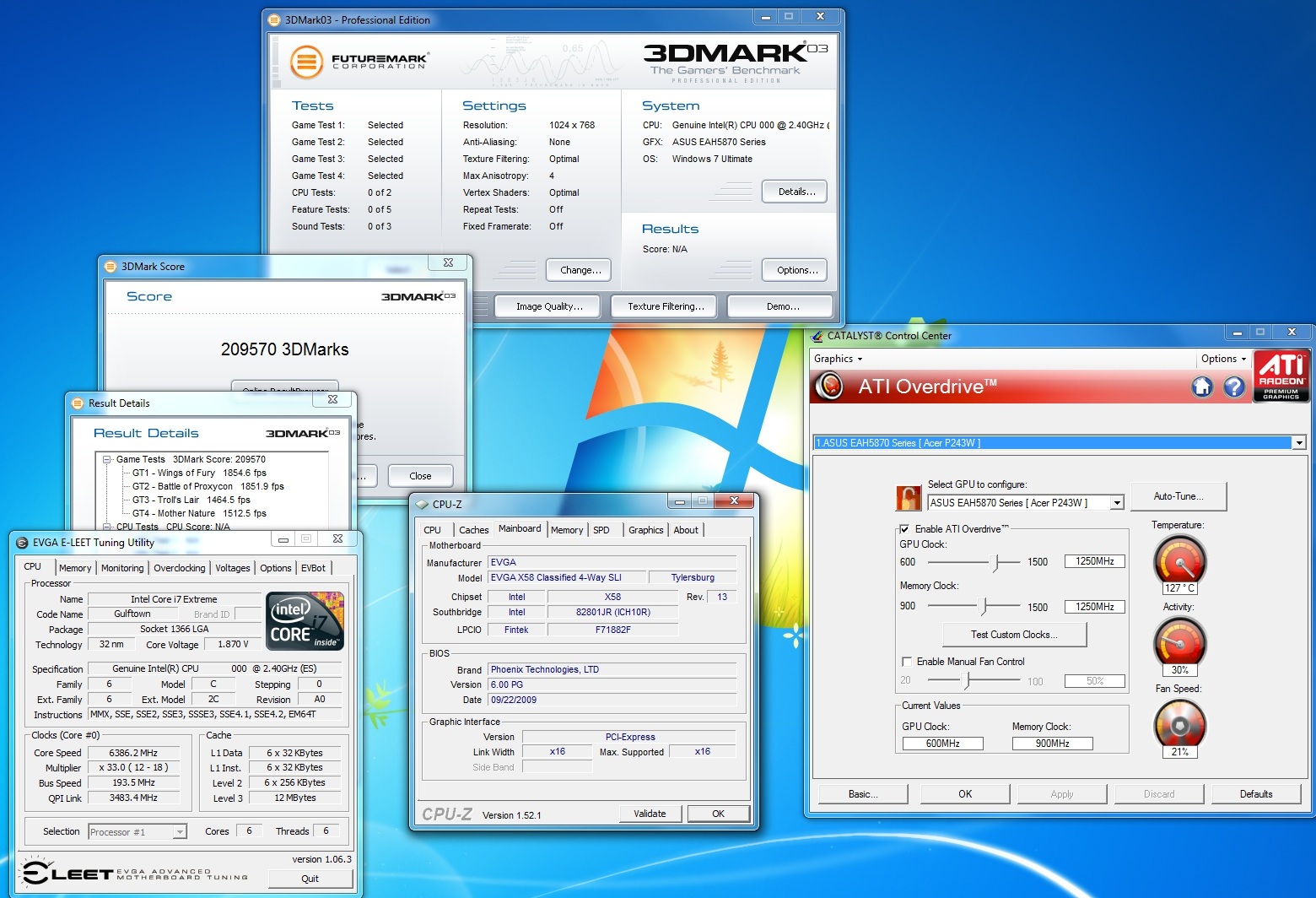
Task: Select GT1 - Wings of Fury result row
Action: point(199,473)
